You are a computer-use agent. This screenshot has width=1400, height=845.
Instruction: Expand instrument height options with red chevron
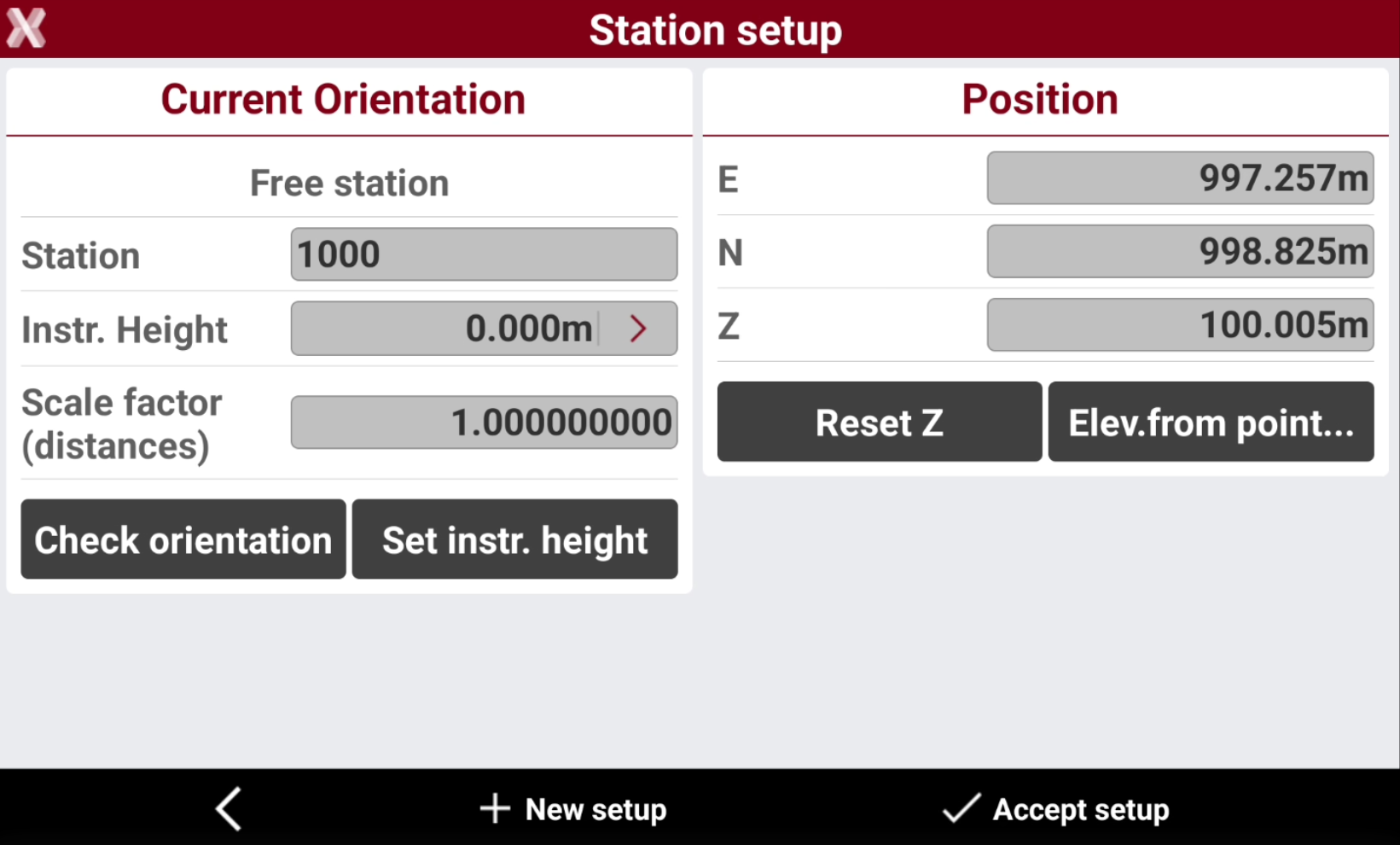point(639,329)
